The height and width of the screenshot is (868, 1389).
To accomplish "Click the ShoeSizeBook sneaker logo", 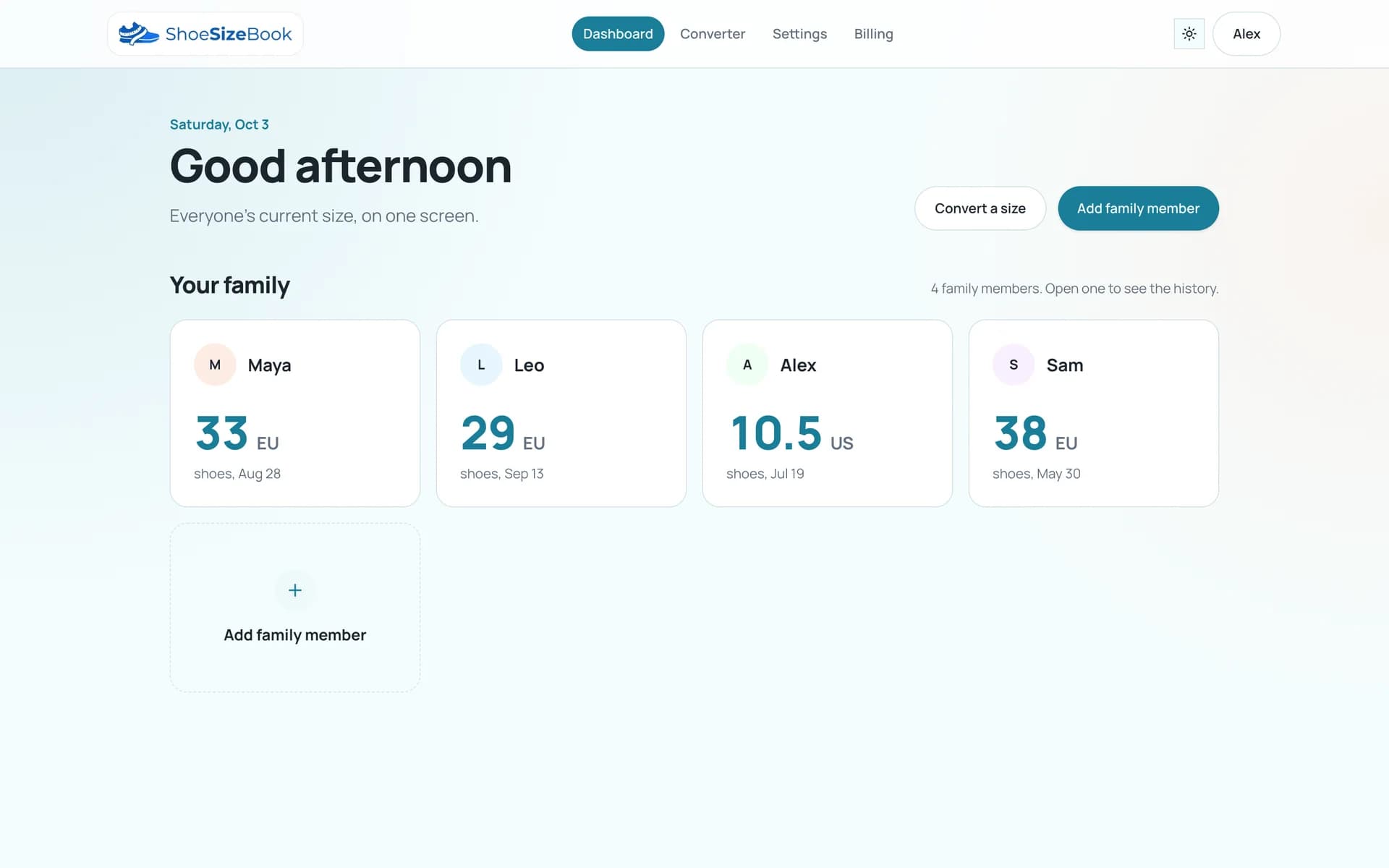I will (138, 34).
